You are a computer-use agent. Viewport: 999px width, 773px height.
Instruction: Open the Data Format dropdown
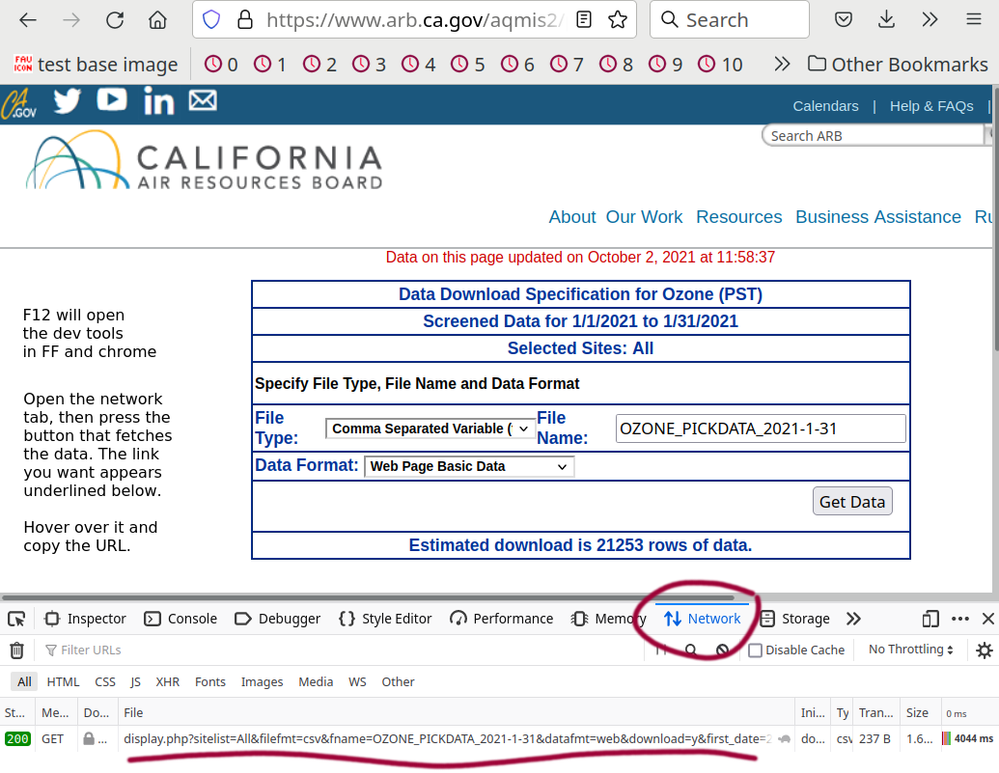point(469,466)
